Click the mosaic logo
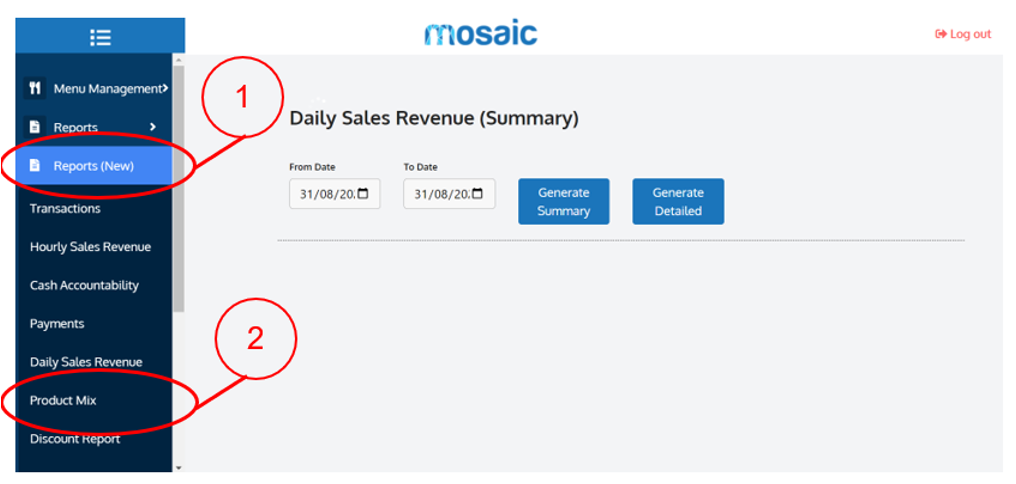This screenshot has height=484, width=1016. tap(481, 34)
